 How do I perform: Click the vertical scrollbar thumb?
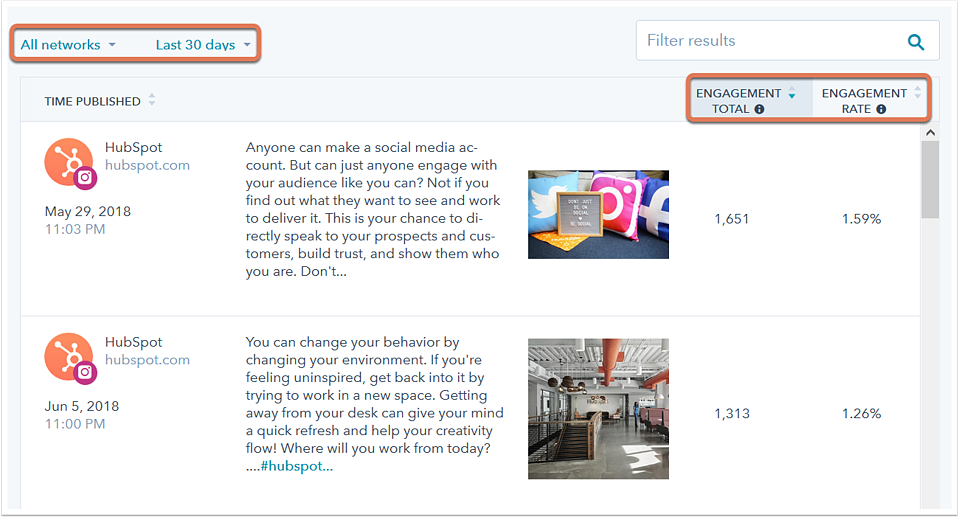pyautogui.click(x=930, y=179)
